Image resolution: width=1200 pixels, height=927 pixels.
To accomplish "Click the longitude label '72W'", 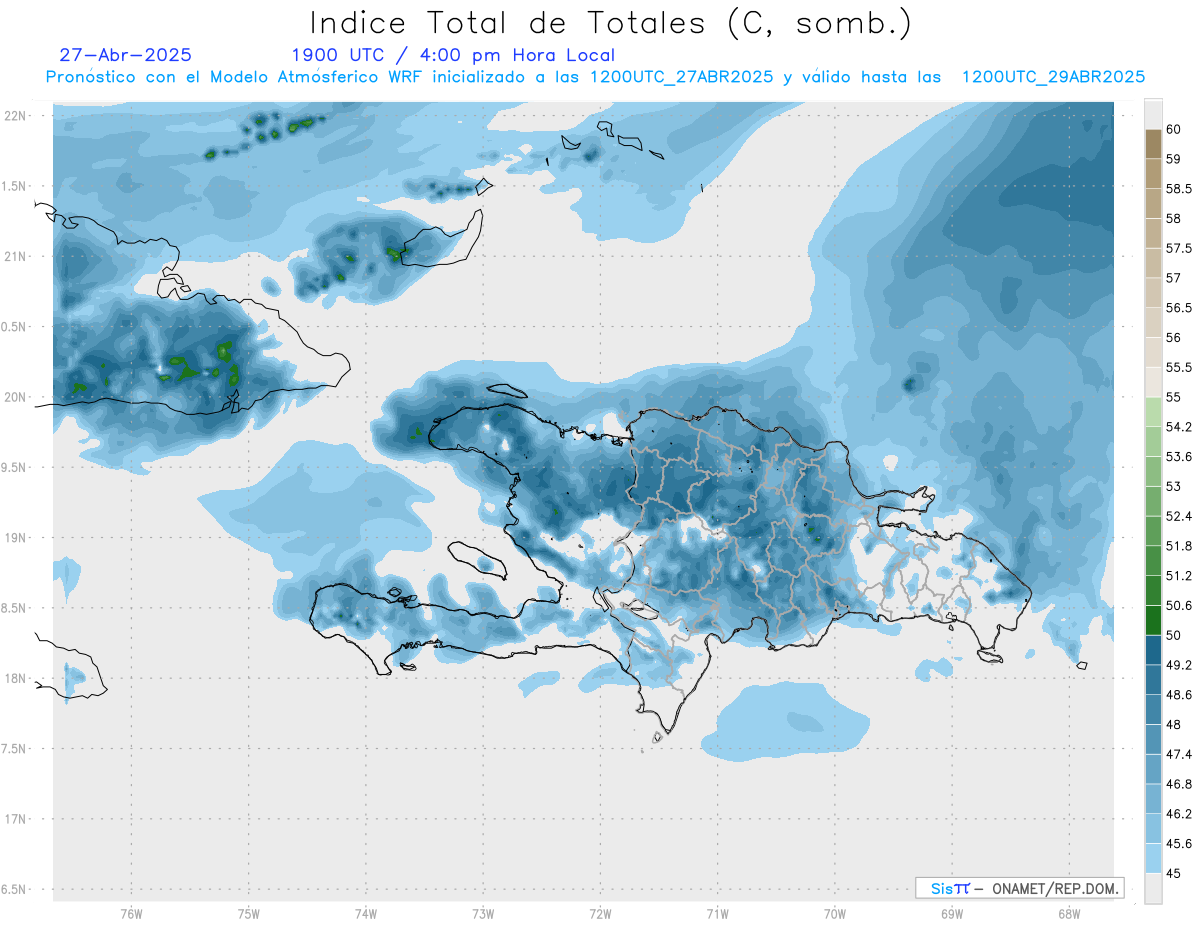I will click(x=600, y=913).
